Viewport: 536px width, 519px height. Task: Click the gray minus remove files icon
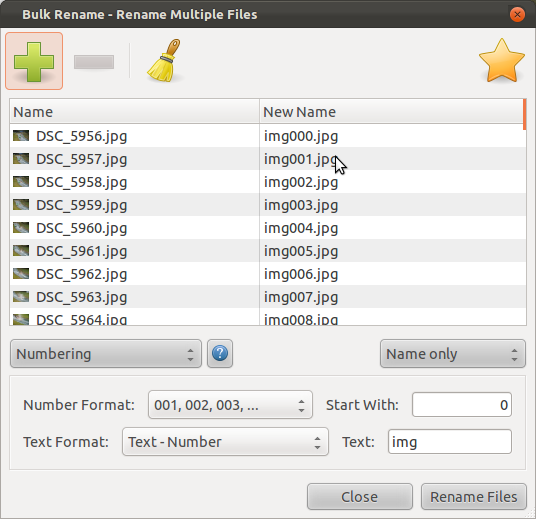94,62
